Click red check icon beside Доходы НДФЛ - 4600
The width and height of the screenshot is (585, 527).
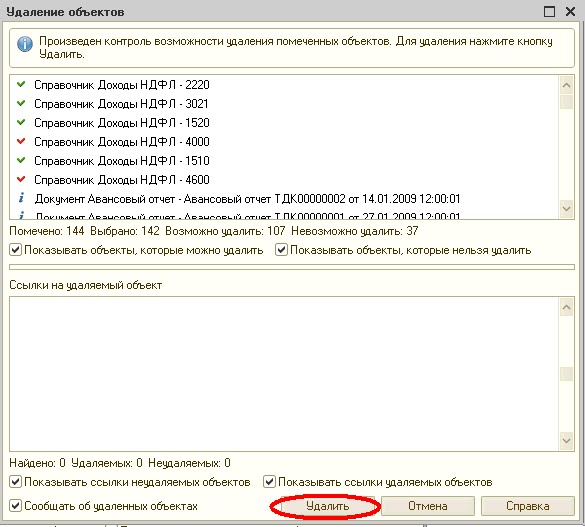(x=21, y=179)
